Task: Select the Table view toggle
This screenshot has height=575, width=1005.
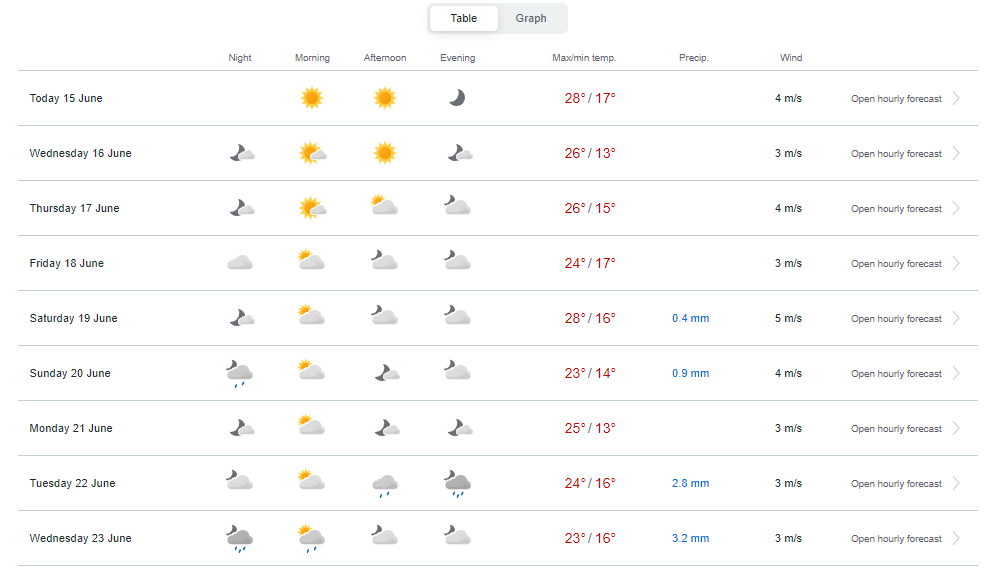Action: pyautogui.click(x=463, y=19)
